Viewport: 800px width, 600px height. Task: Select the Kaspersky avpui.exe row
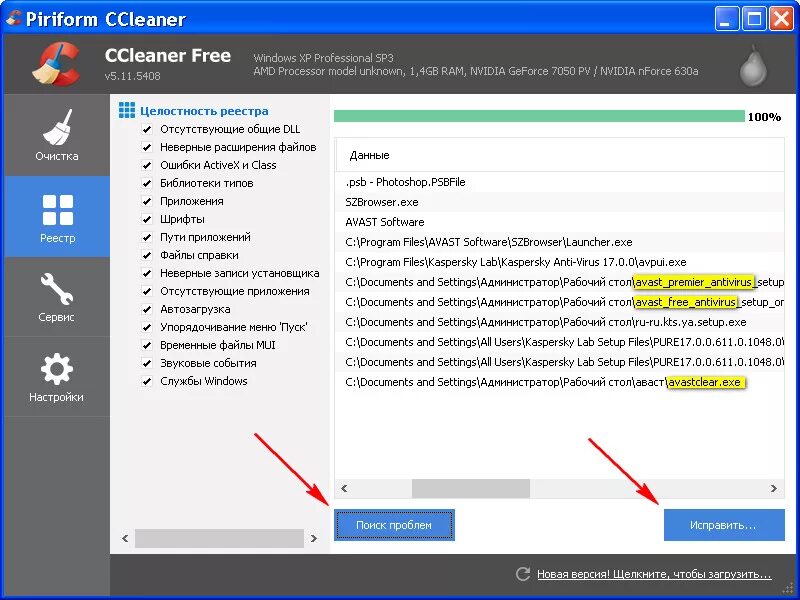[560, 262]
